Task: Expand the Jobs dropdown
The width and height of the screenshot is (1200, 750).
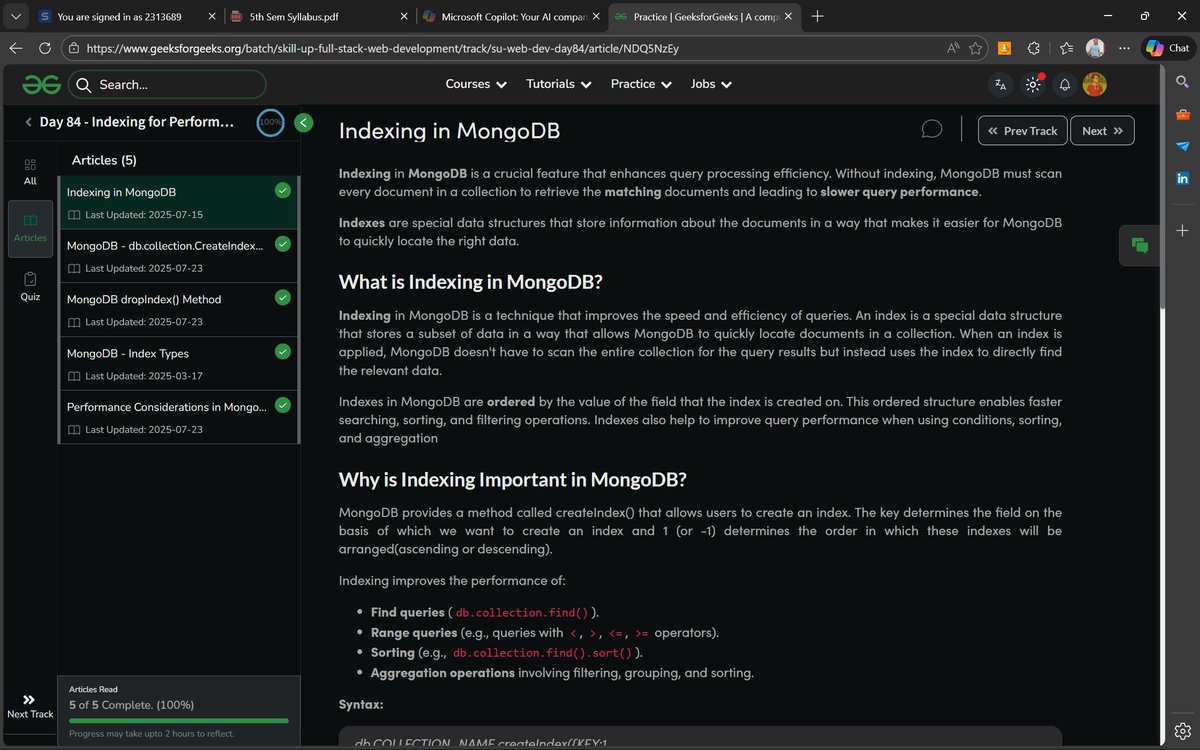Action: click(x=711, y=84)
